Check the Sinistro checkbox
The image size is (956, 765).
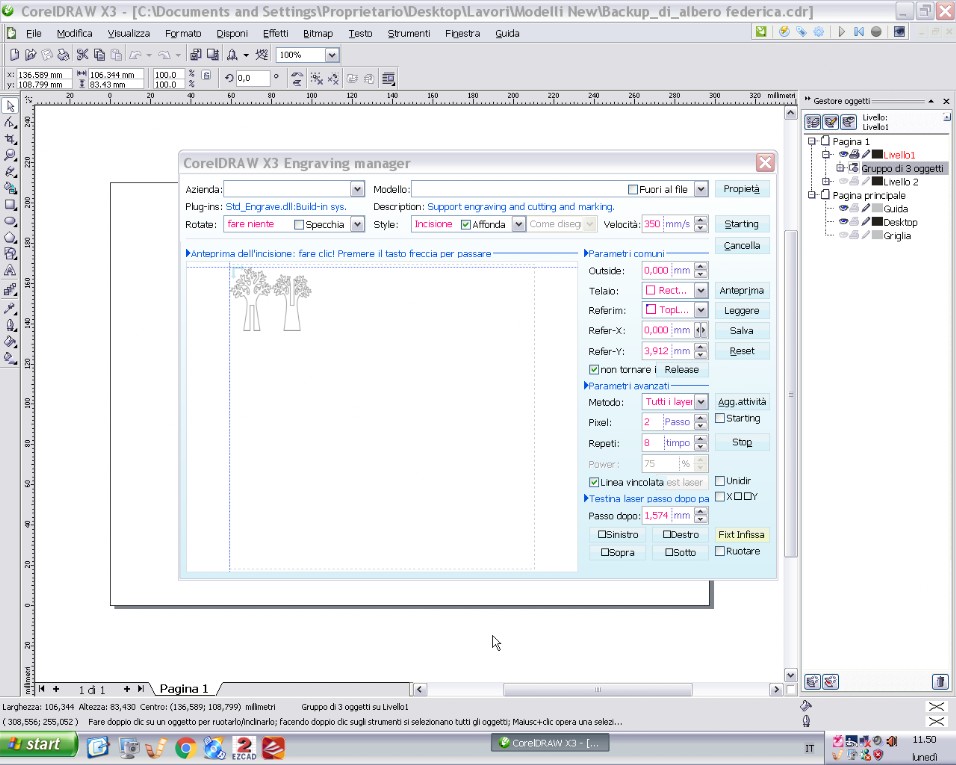coord(602,534)
